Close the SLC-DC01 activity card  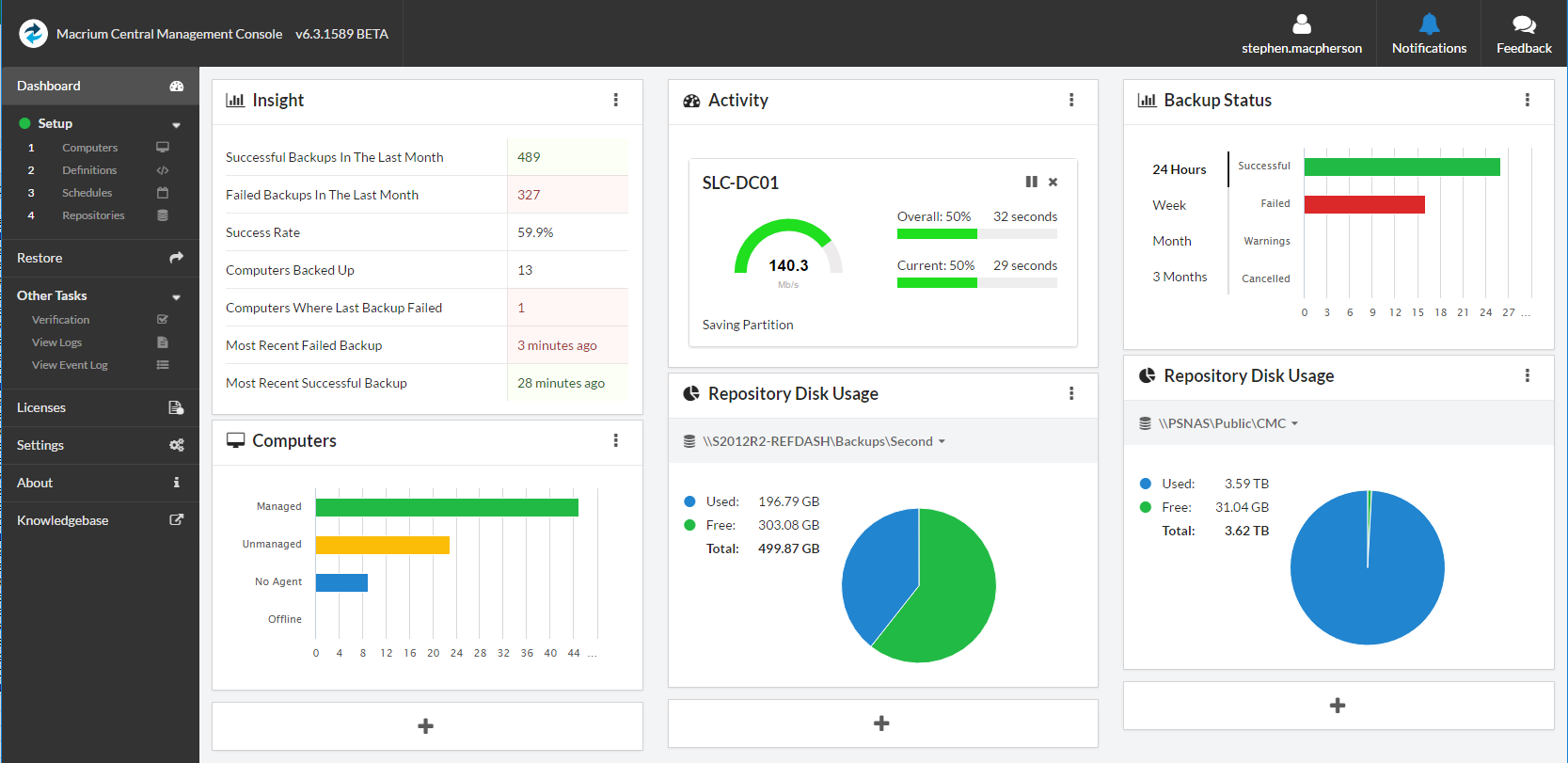tap(1053, 182)
